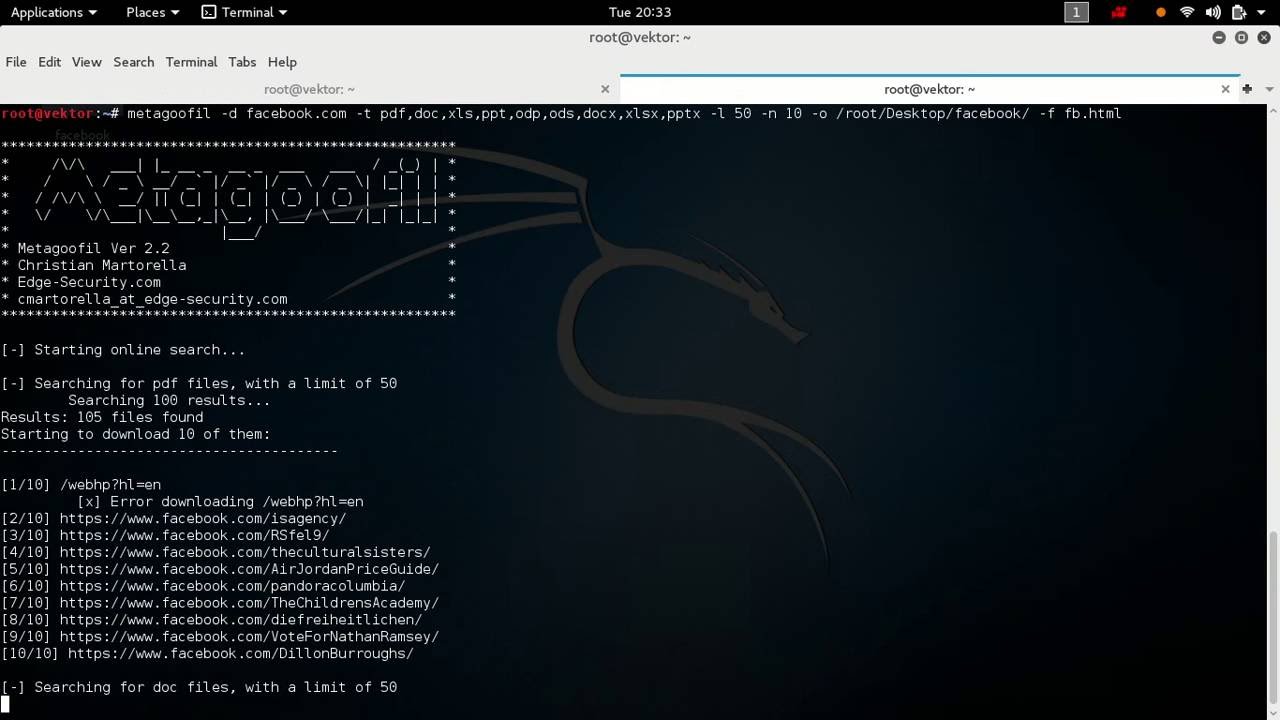Click the workspace 1 indicator
Screen dimensions: 1280x720
coord(1076,12)
